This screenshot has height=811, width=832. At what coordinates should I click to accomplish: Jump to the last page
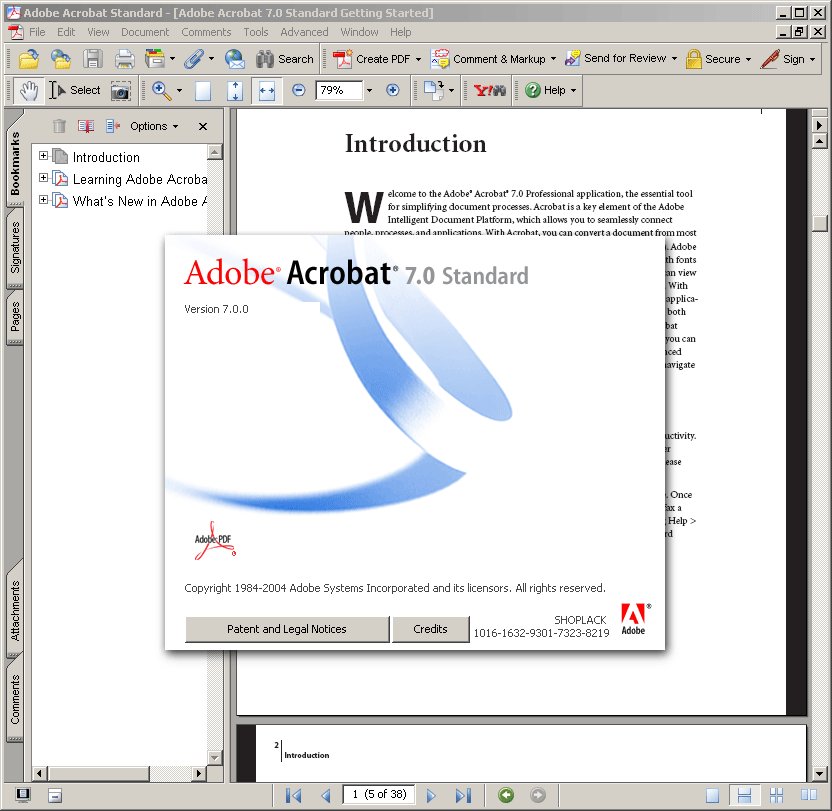tap(463, 795)
